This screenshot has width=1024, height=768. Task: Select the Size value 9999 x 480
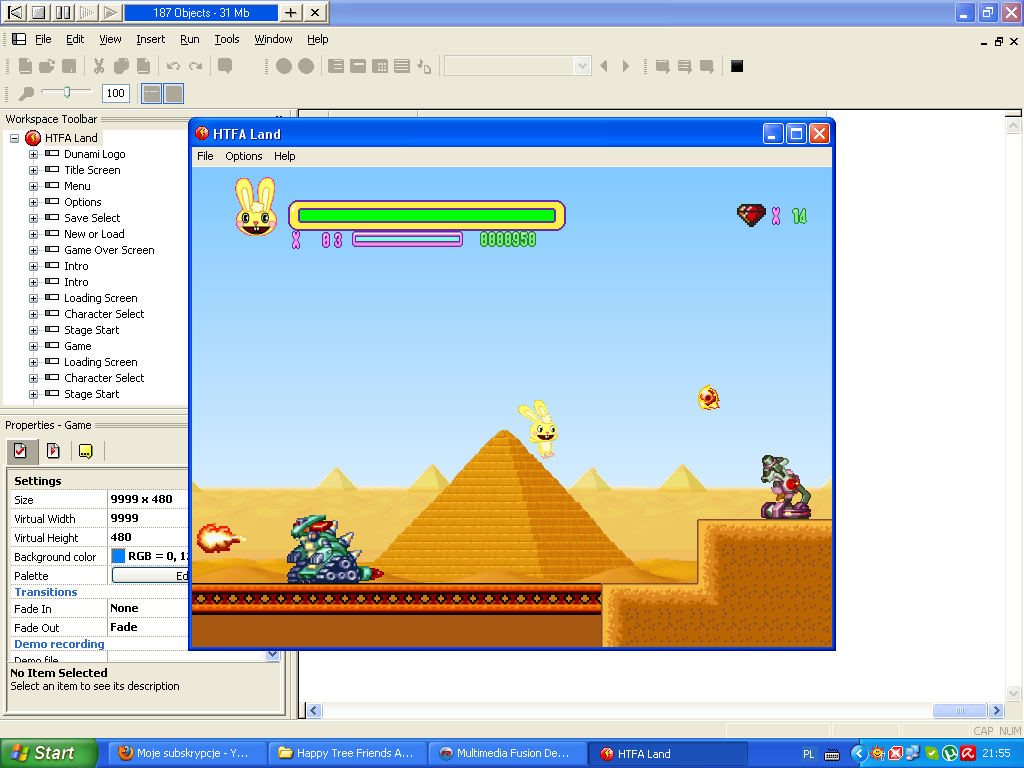click(141, 499)
